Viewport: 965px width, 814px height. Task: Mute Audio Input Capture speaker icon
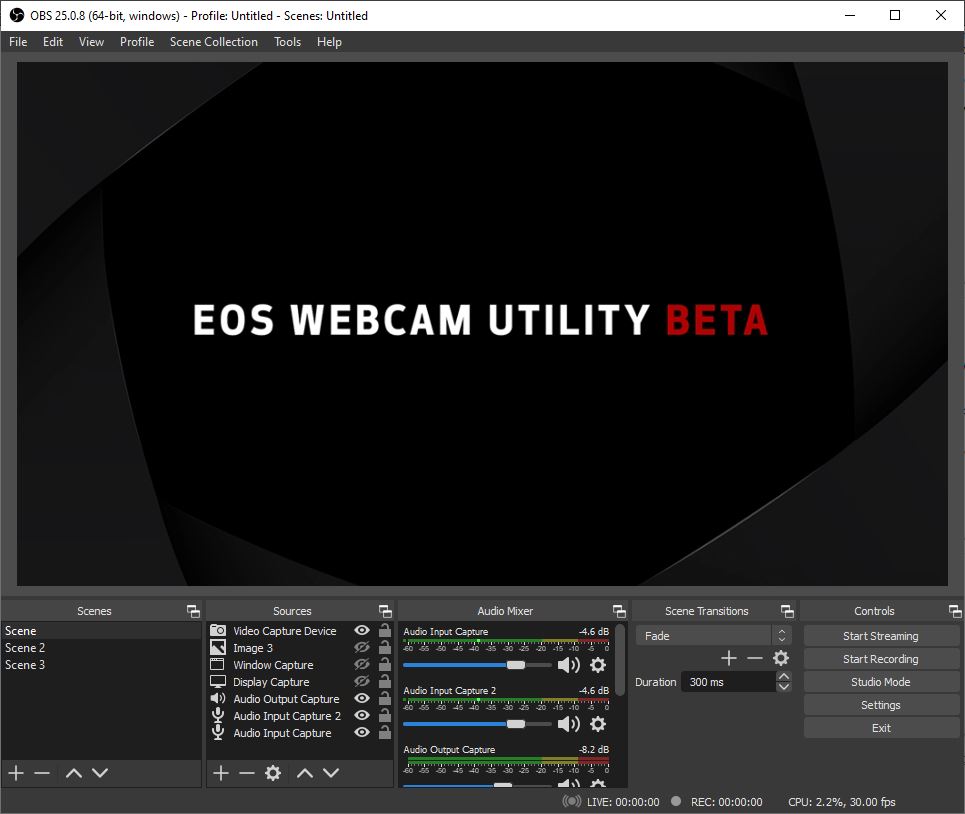[568, 665]
